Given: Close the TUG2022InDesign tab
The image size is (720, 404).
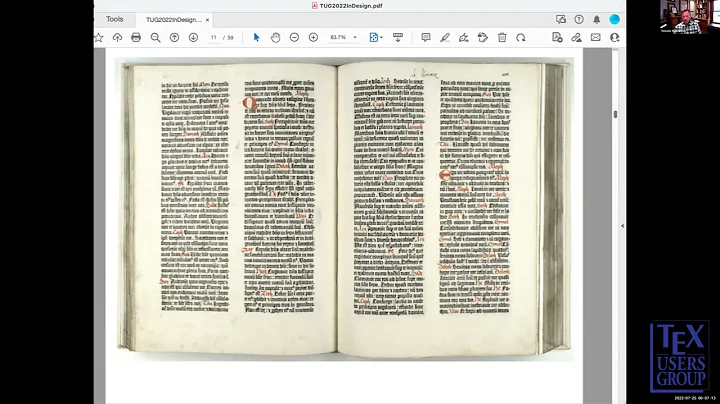Looking at the screenshot, I should coord(208,20).
